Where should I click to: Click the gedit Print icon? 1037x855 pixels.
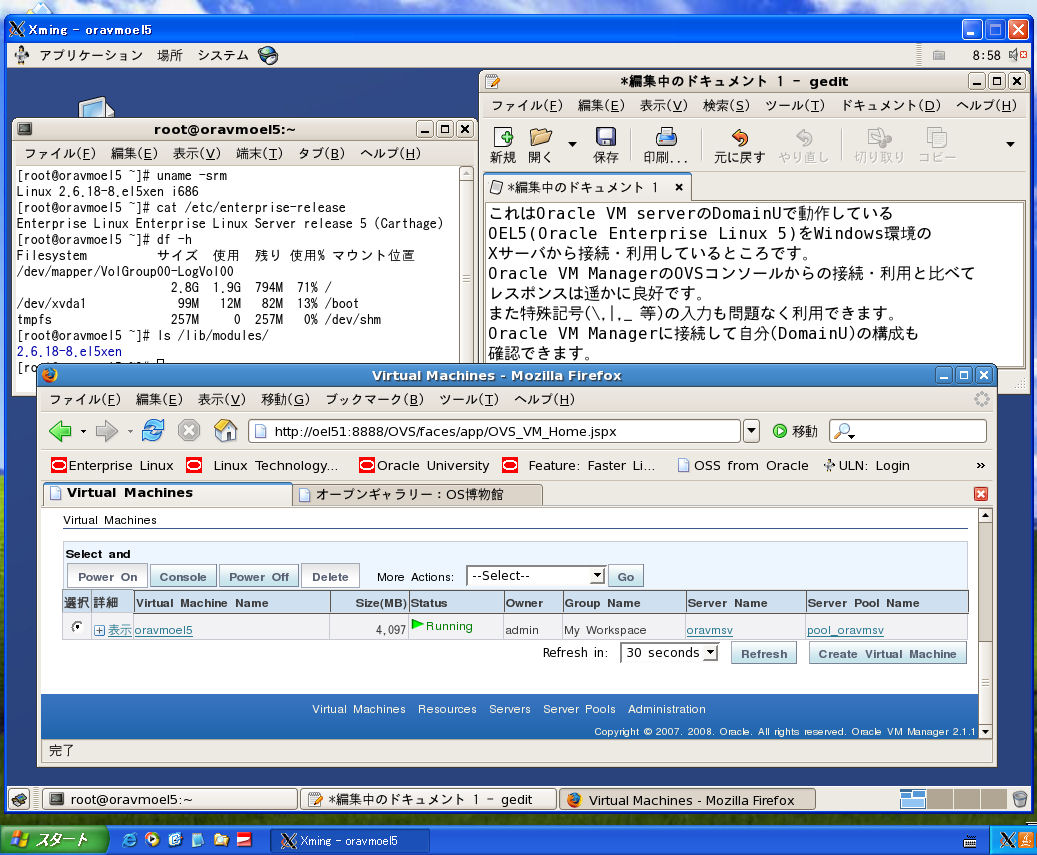point(666,137)
